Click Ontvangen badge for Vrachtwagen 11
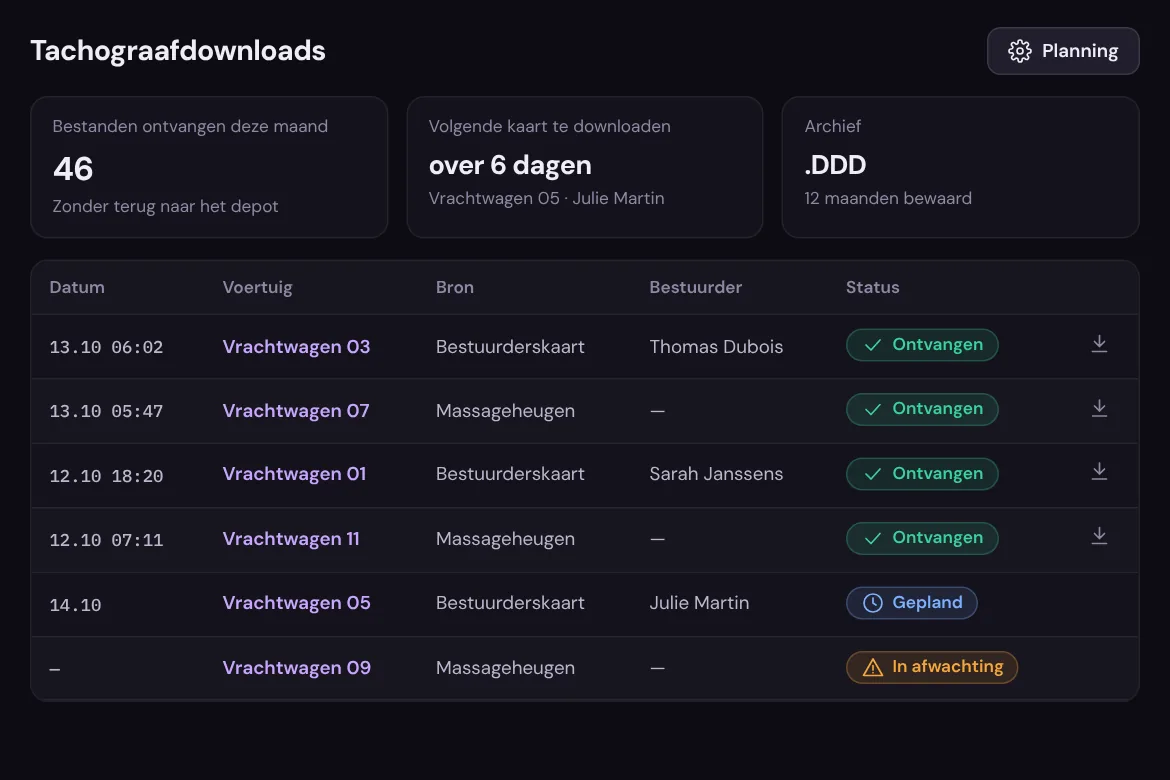 tap(922, 538)
